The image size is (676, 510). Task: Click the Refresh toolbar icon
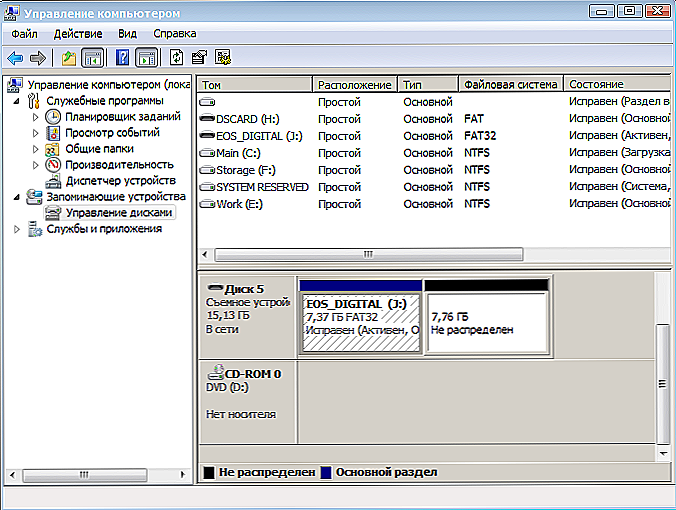tap(176, 58)
